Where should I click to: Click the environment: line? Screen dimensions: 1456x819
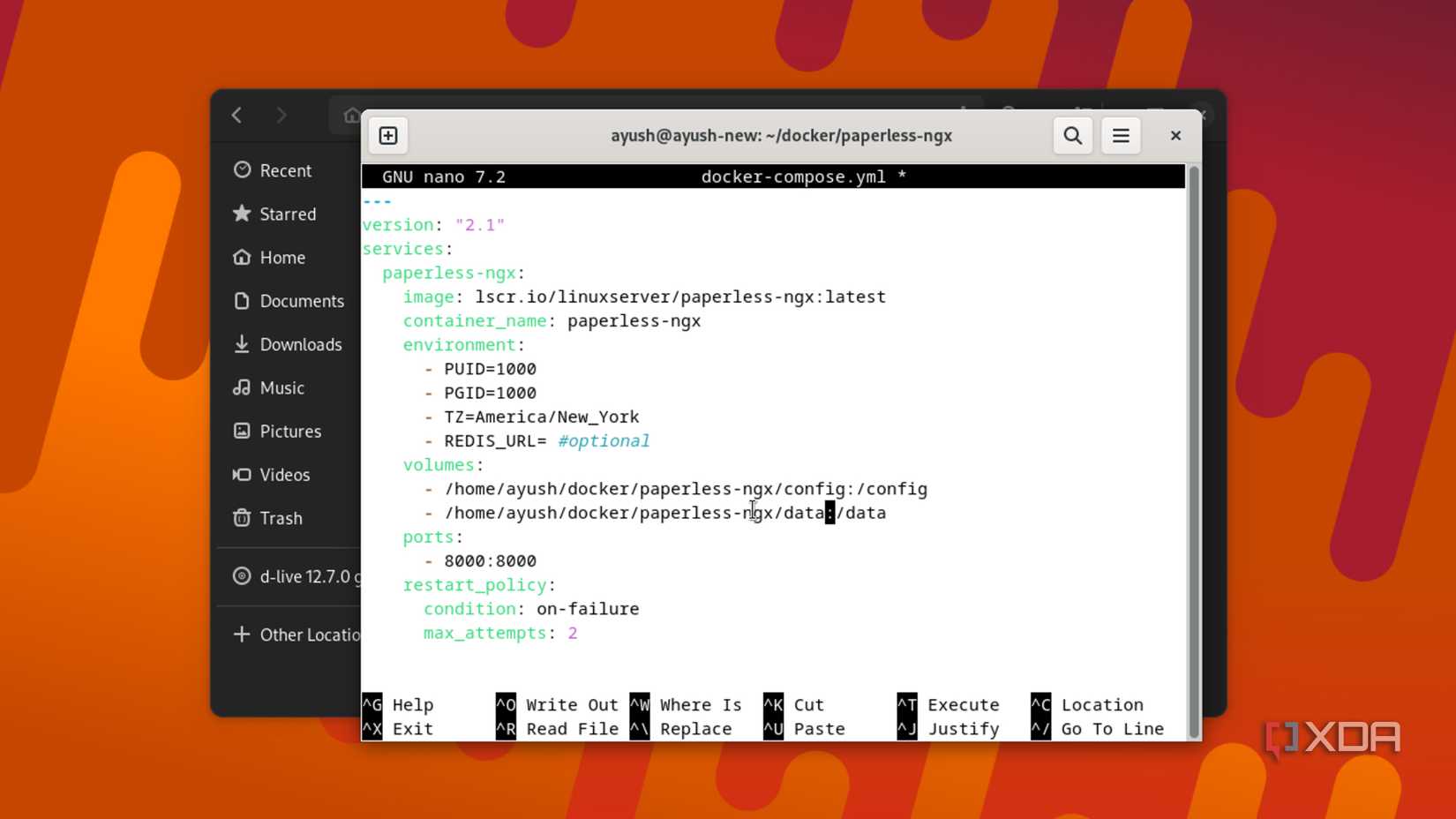coord(464,345)
